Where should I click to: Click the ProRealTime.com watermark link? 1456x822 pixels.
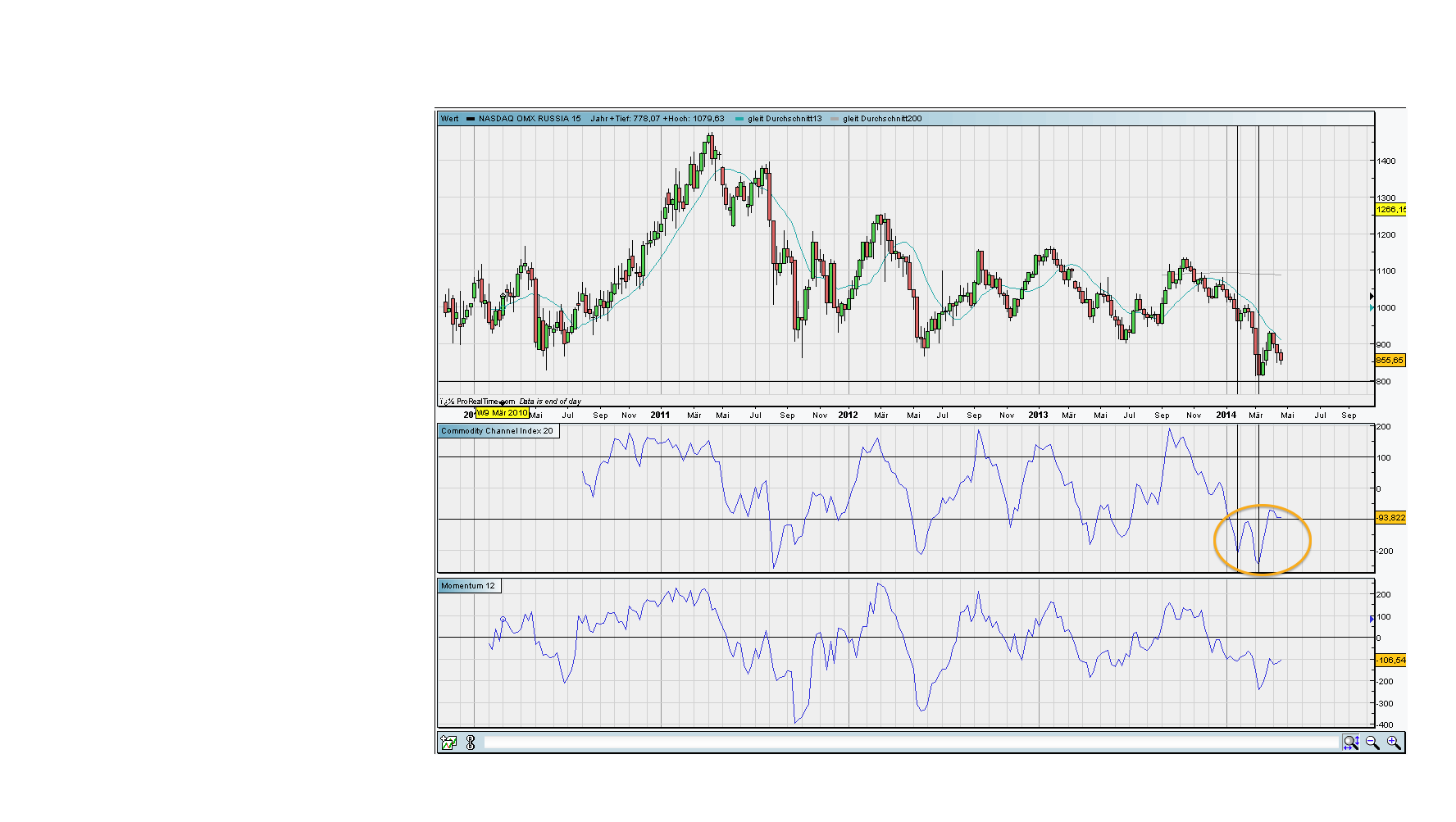click(x=485, y=402)
